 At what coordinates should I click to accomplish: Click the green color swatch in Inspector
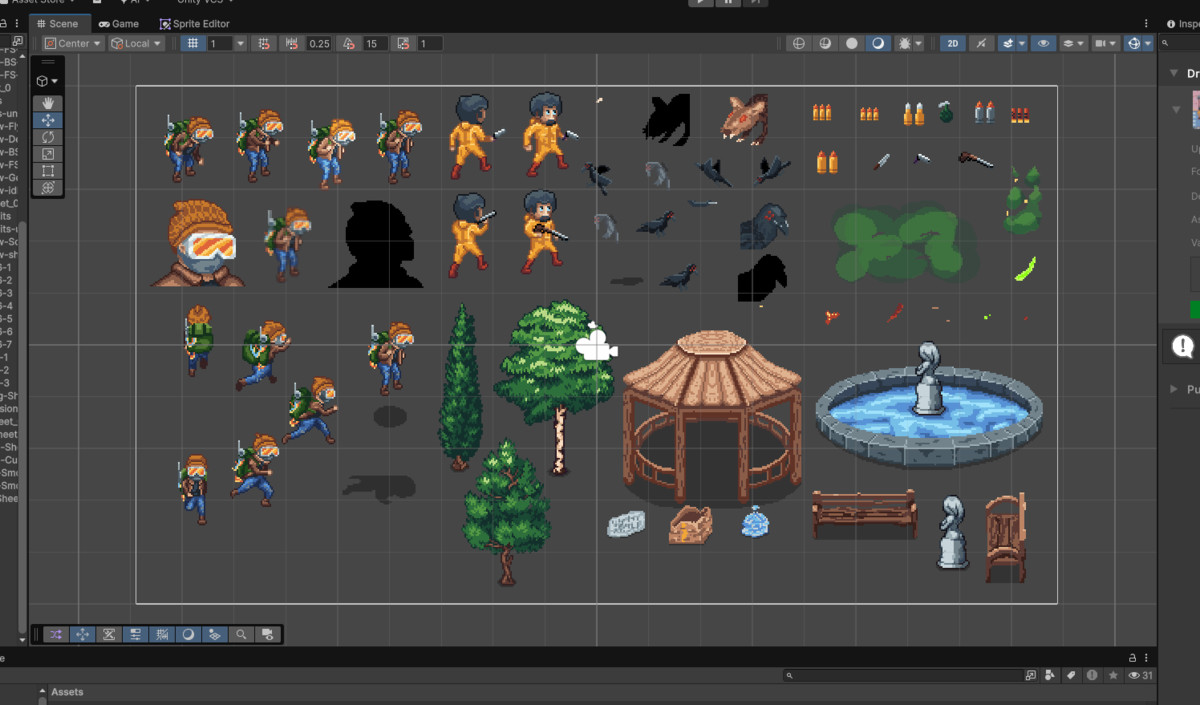coord(1195,309)
